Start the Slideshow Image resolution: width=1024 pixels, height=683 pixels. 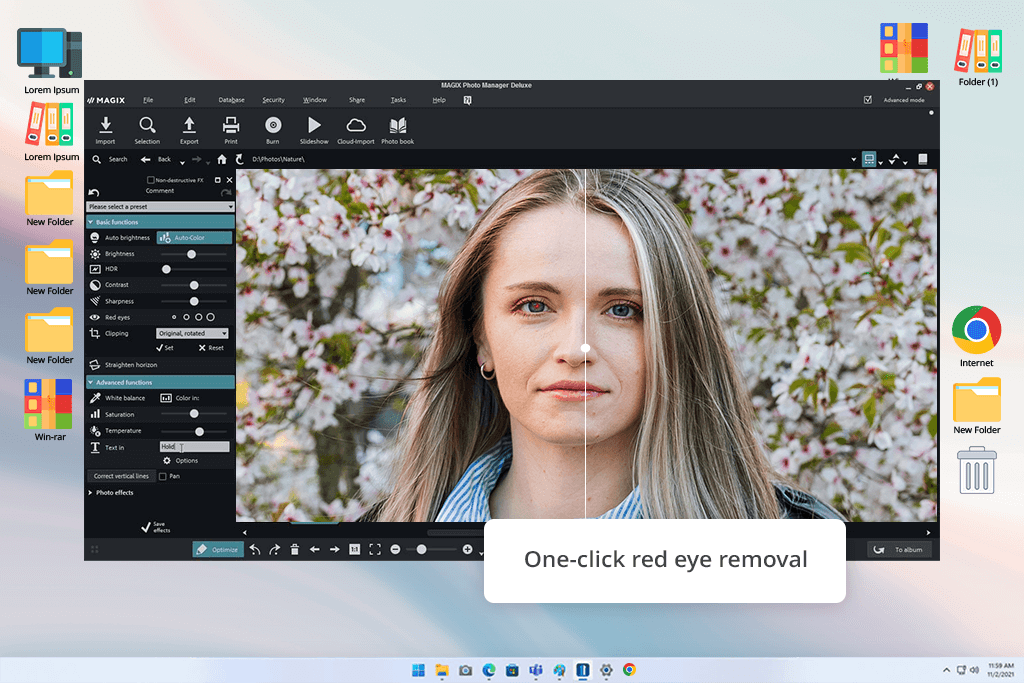pos(314,130)
